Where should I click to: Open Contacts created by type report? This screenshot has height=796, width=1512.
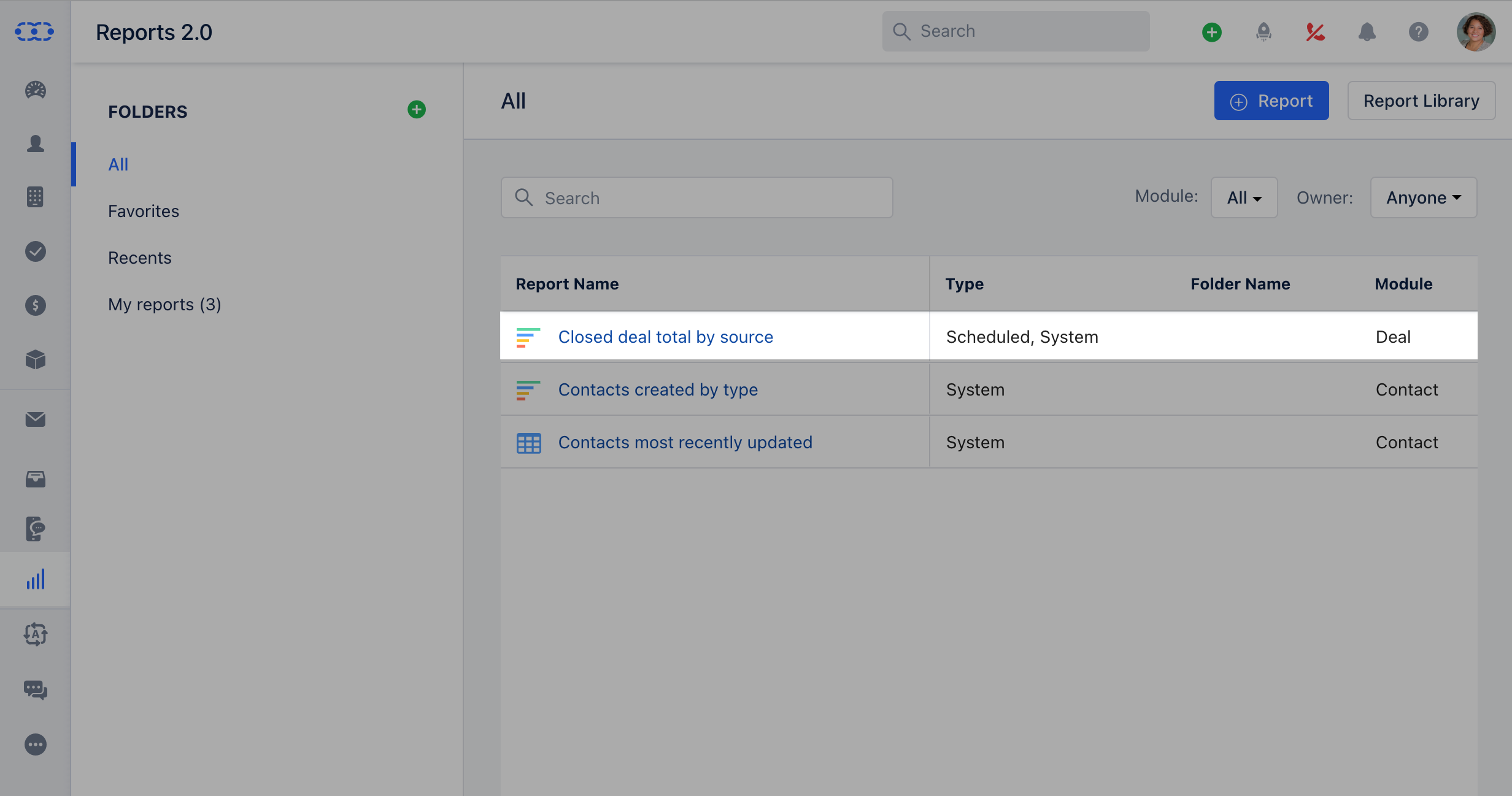point(658,389)
